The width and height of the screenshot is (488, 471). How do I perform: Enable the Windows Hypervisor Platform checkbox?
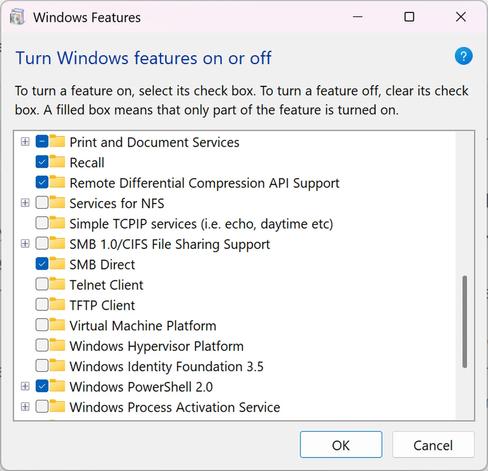pos(42,346)
